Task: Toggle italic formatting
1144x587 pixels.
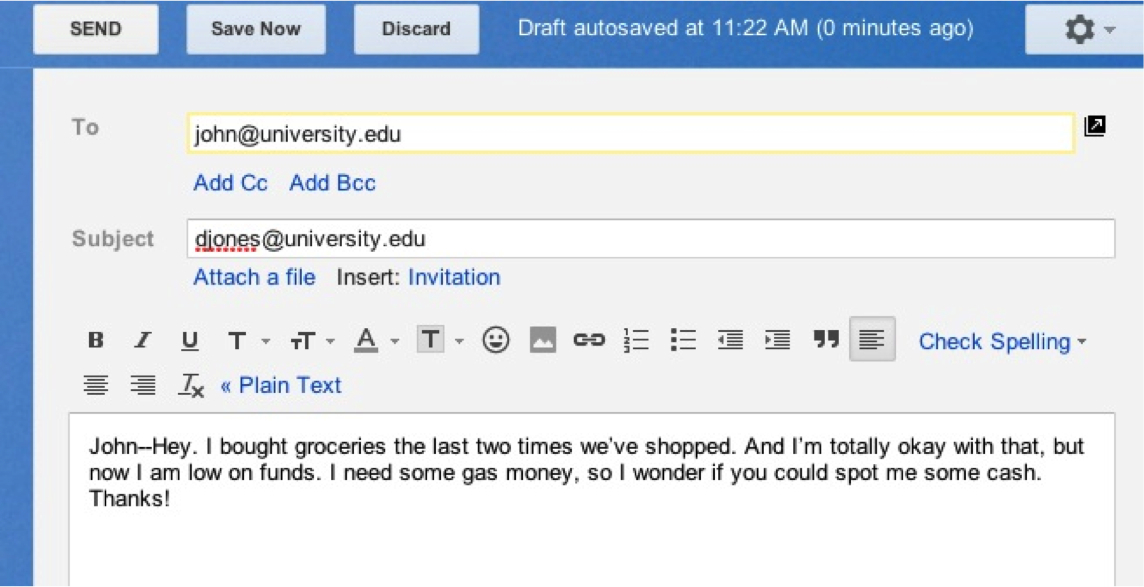Action: (x=142, y=340)
